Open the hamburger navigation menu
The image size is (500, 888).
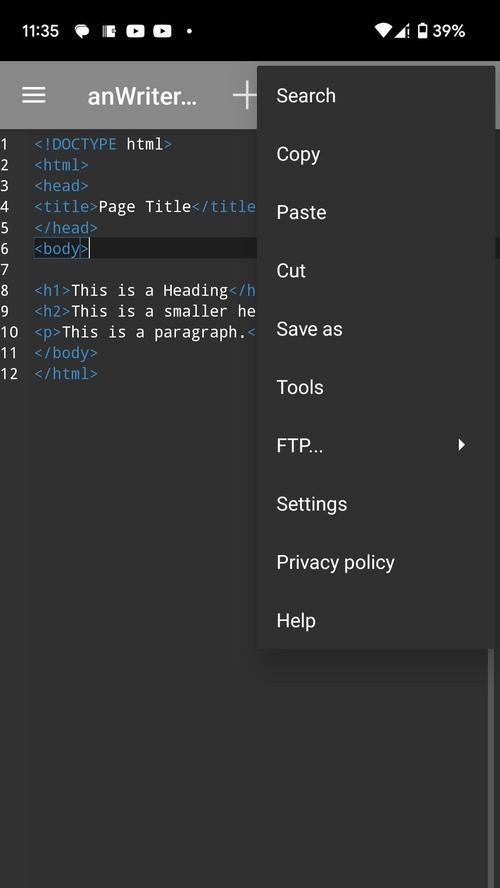point(33,96)
